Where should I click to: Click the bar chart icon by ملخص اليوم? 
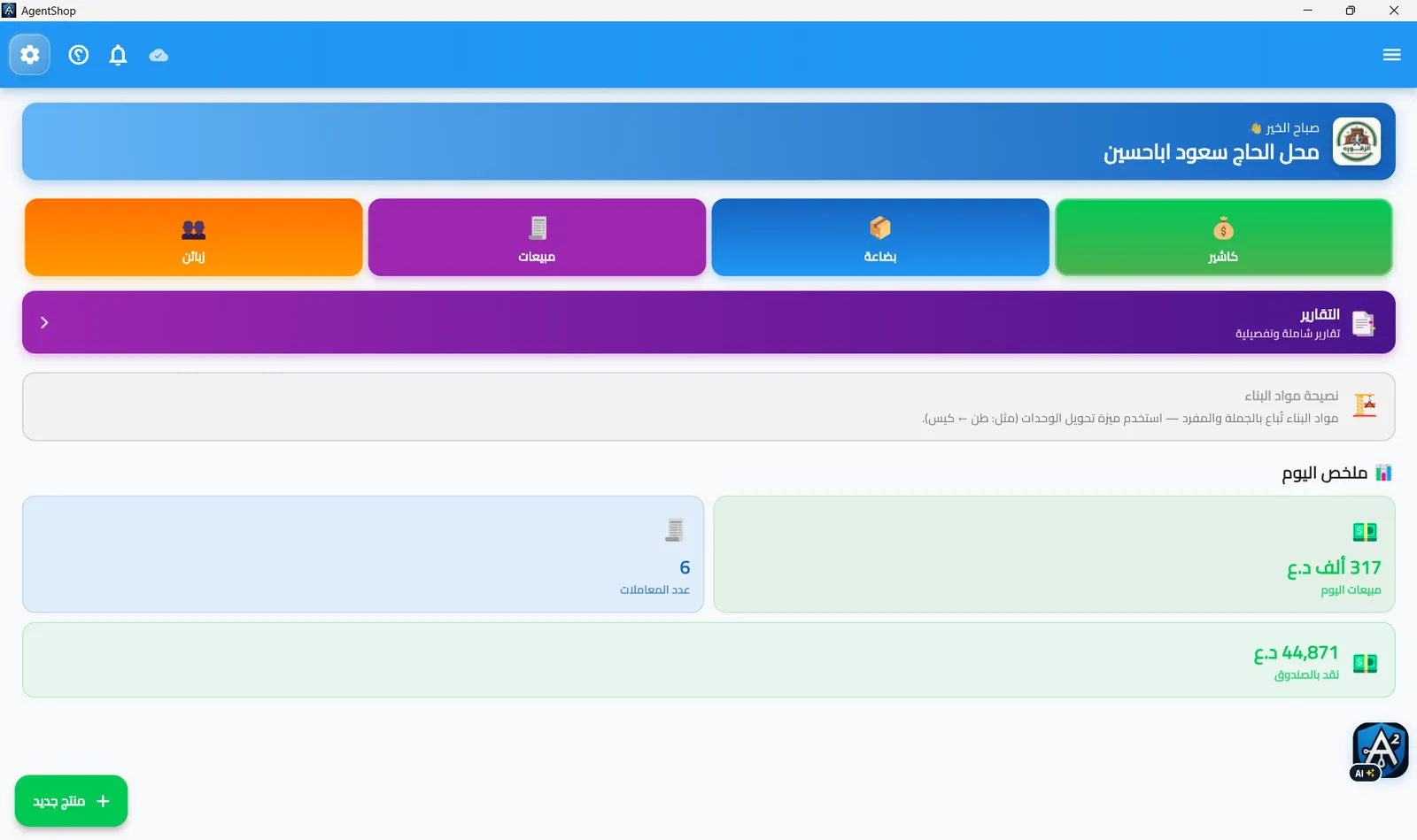pos(1383,473)
